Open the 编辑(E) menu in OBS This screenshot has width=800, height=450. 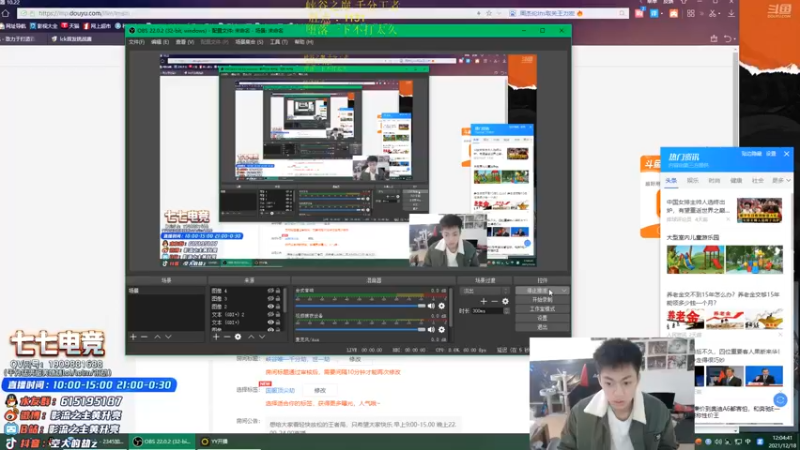160,42
